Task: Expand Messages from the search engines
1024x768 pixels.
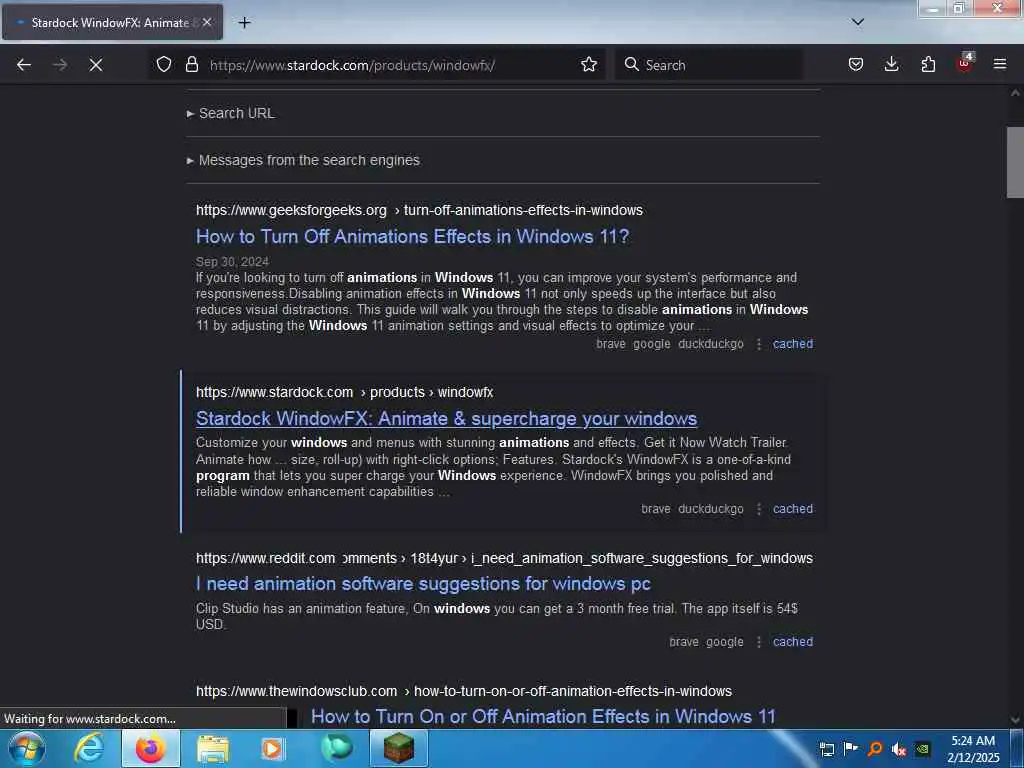Action: (304, 160)
